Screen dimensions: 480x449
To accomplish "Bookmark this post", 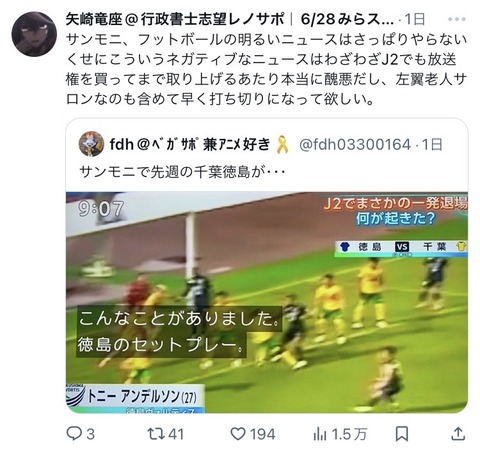I will (402, 434).
